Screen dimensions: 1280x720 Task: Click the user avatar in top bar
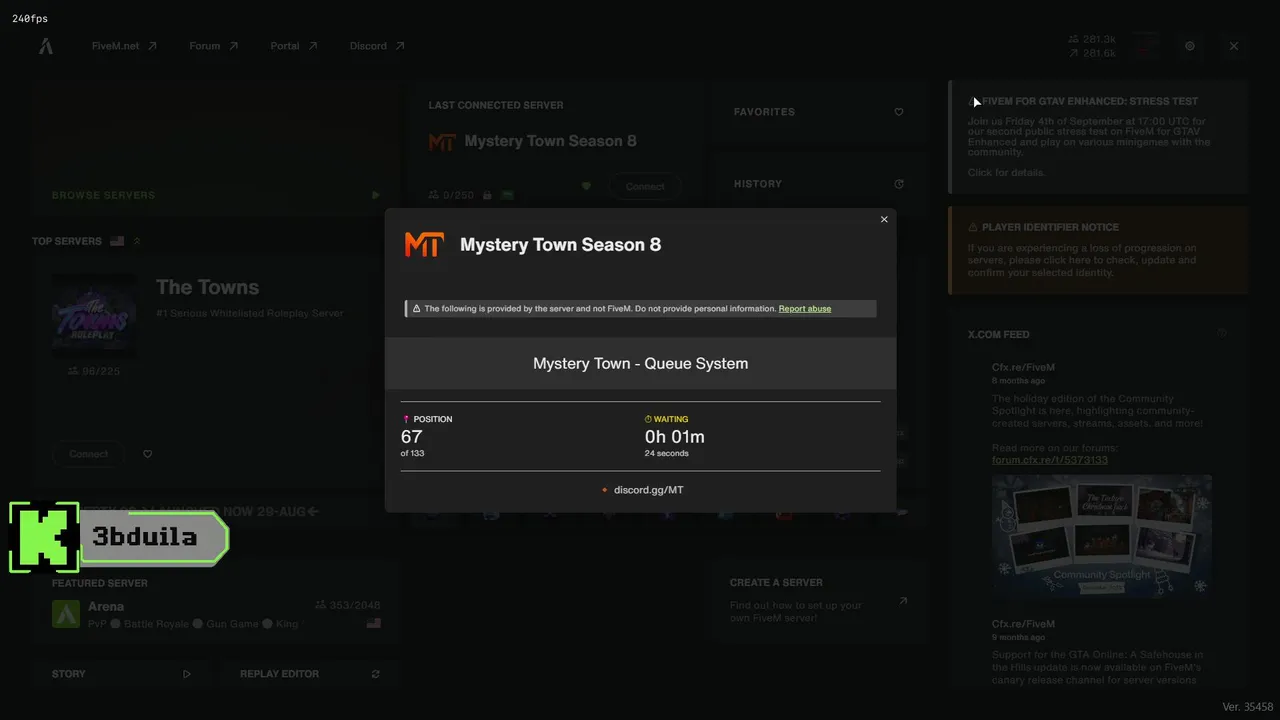tap(1146, 46)
